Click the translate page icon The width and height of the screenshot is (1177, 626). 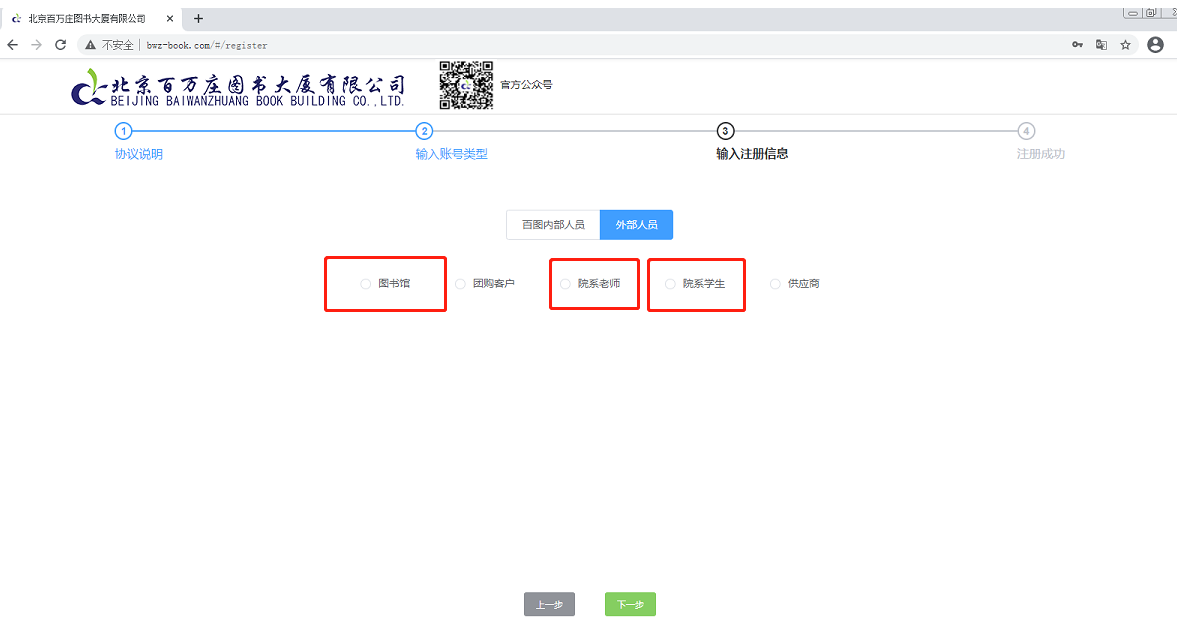pyautogui.click(x=1101, y=45)
